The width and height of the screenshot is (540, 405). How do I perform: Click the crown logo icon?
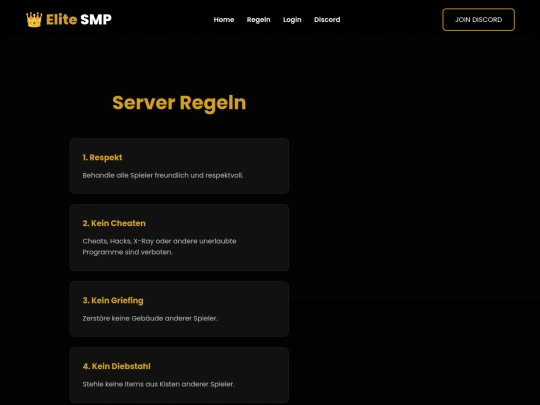(x=34, y=20)
